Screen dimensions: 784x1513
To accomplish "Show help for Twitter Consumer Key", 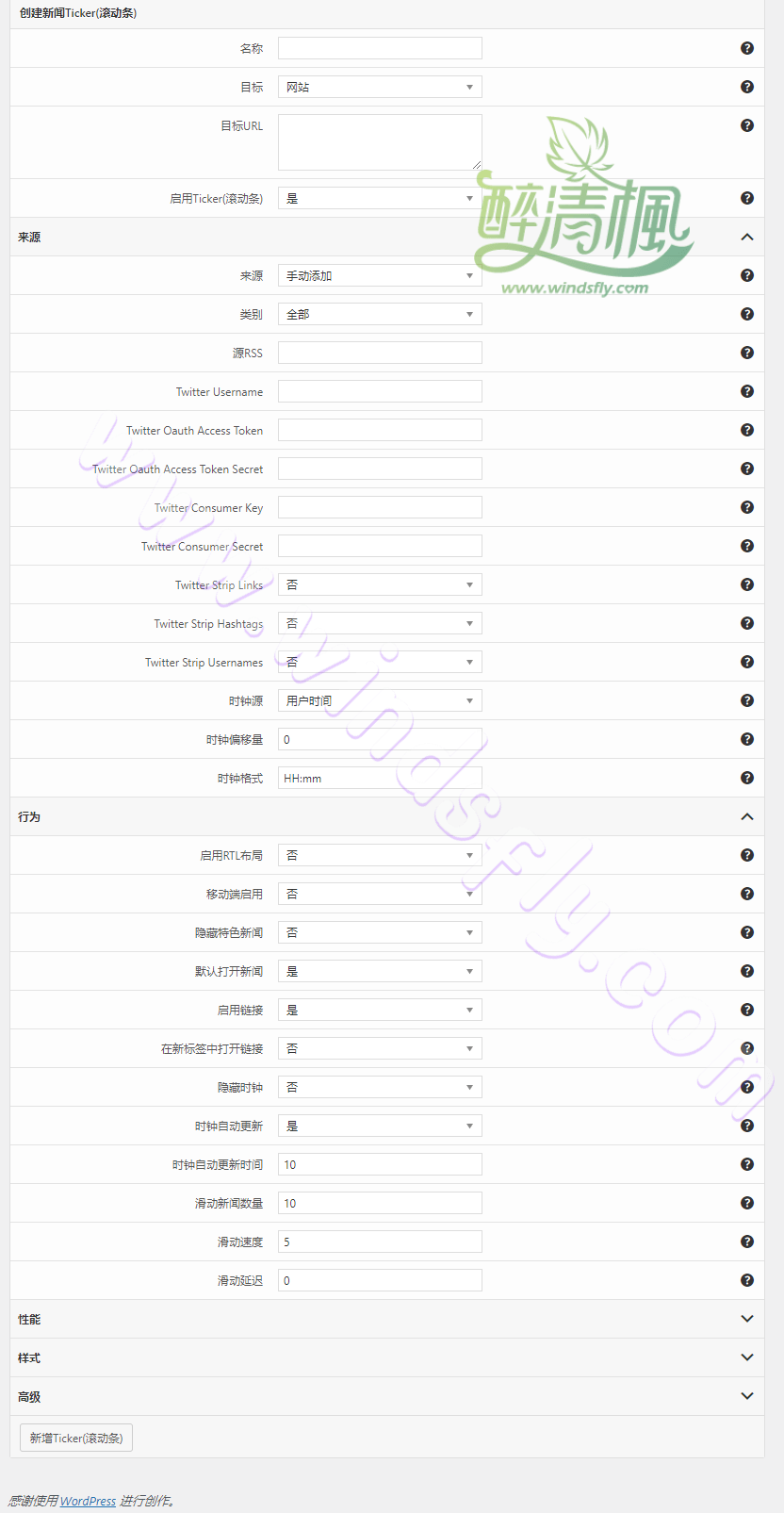I will click(747, 507).
